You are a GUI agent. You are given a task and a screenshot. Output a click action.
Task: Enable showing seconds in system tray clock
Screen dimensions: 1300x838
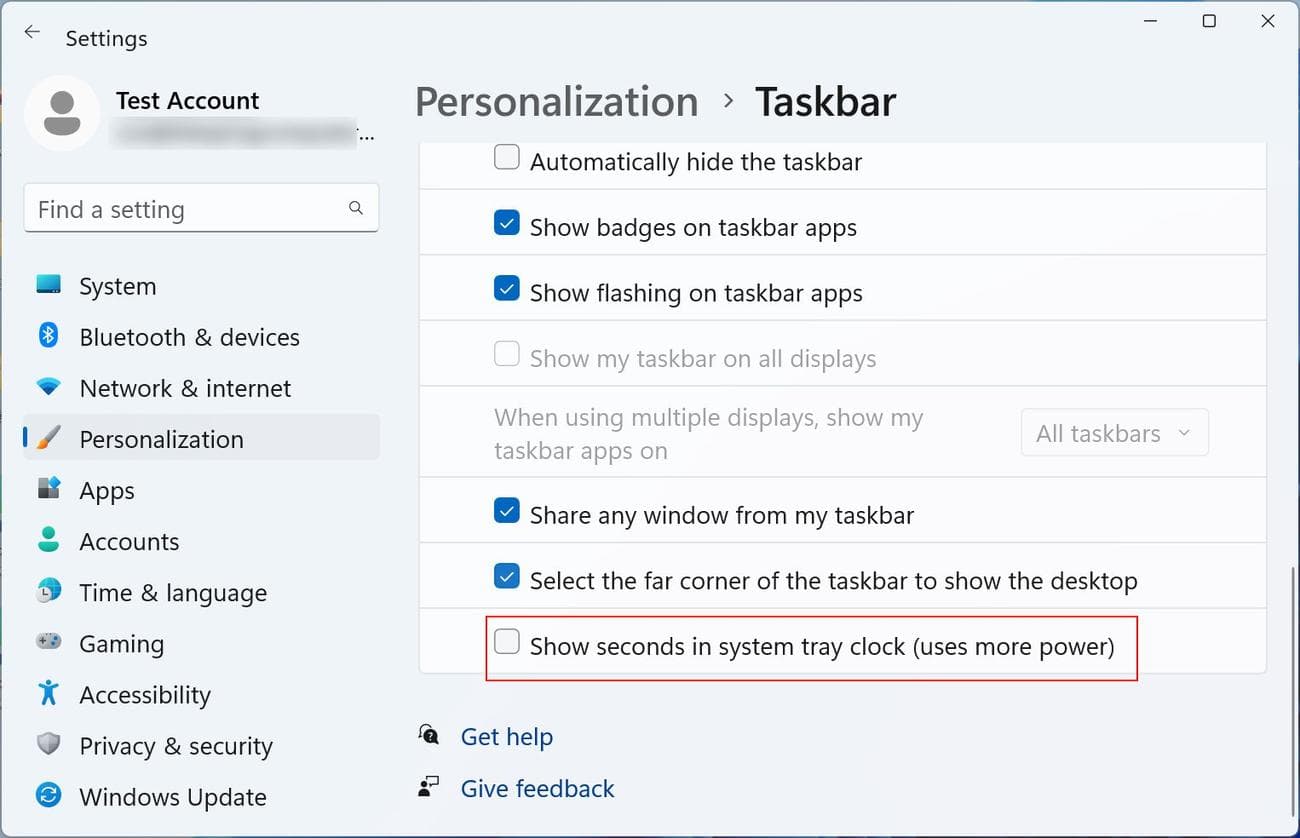click(507, 641)
